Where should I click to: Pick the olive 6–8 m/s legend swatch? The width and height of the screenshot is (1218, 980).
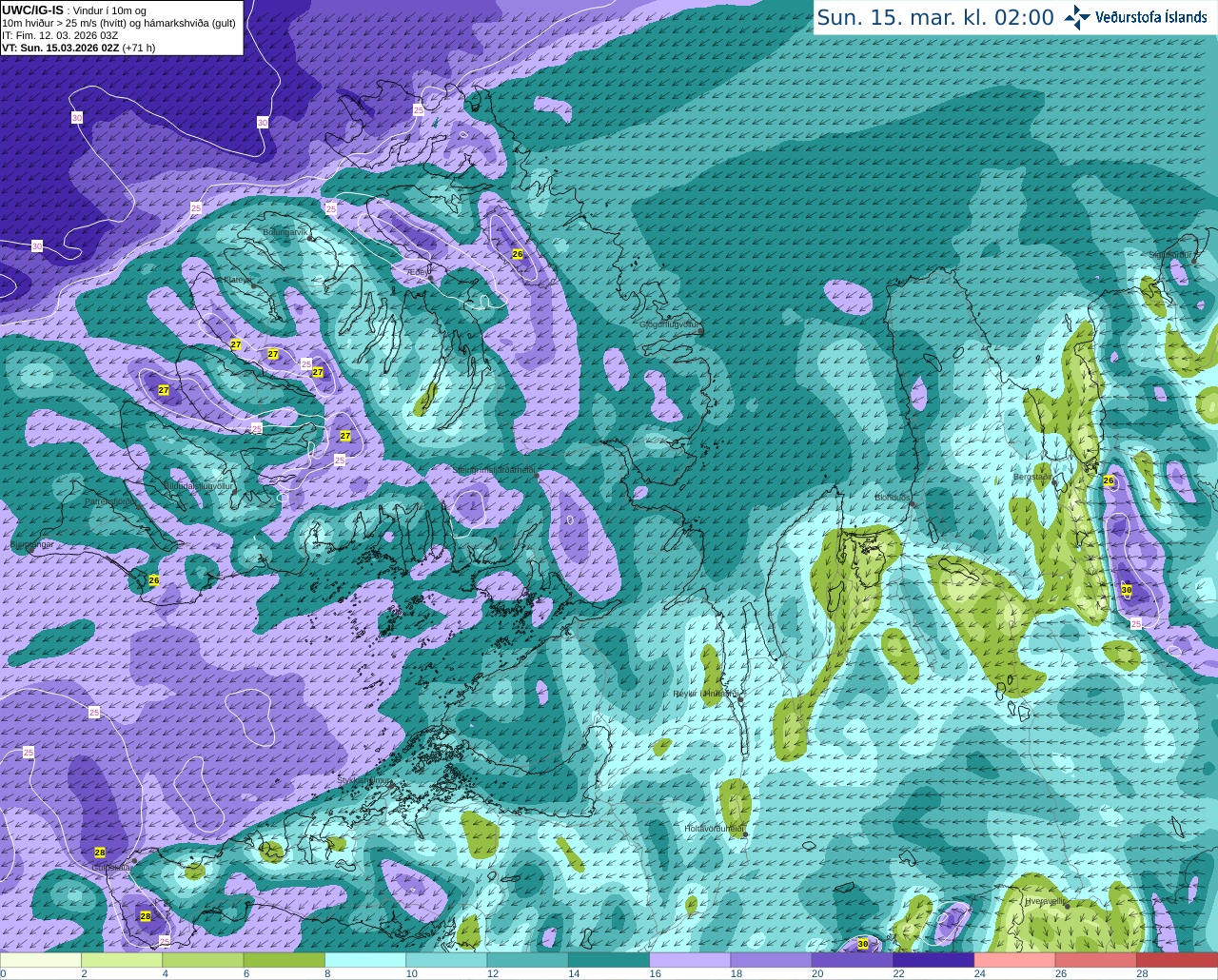pyautogui.click(x=285, y=960)
